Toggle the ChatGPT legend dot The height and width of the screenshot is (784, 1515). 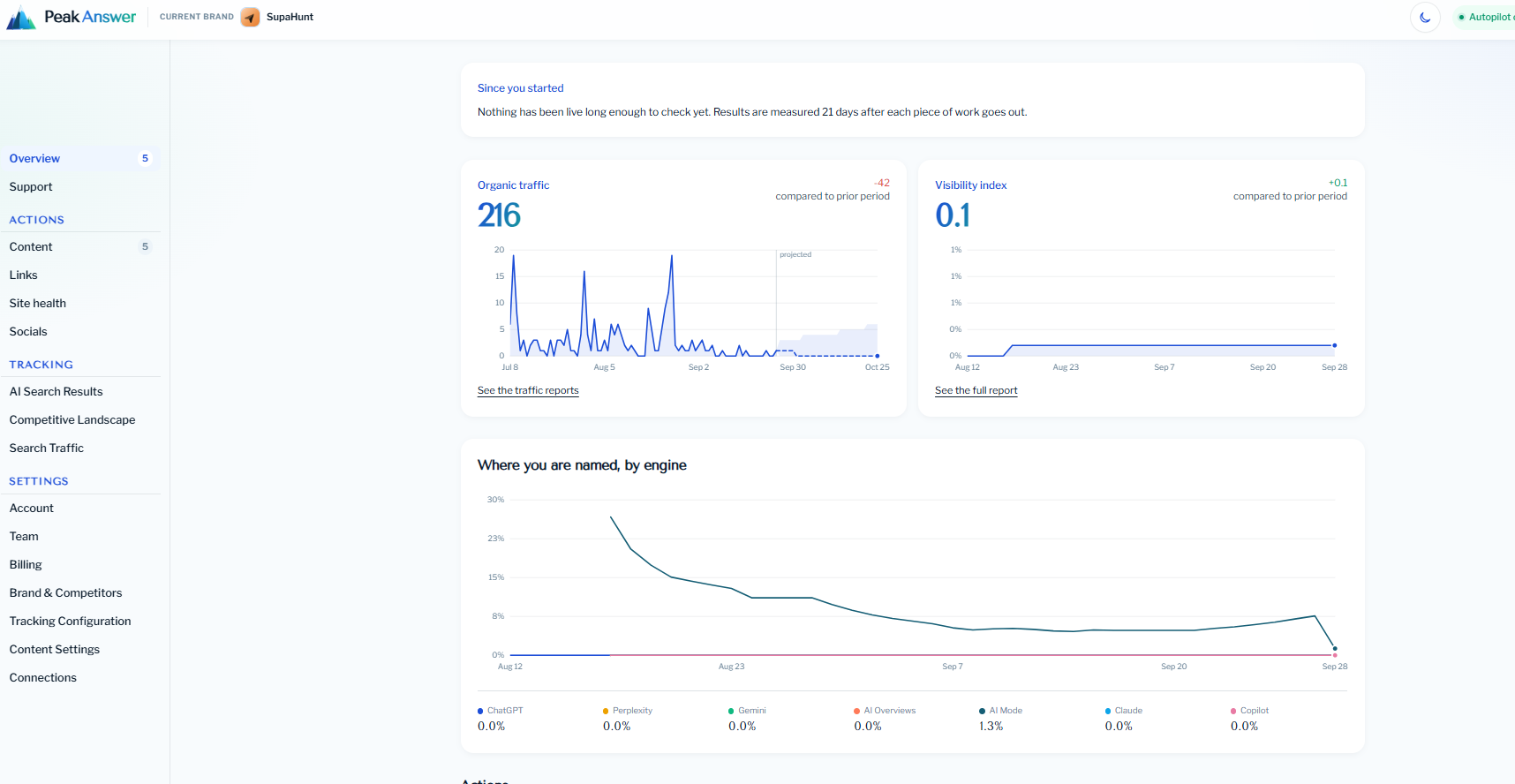[480, 711]
